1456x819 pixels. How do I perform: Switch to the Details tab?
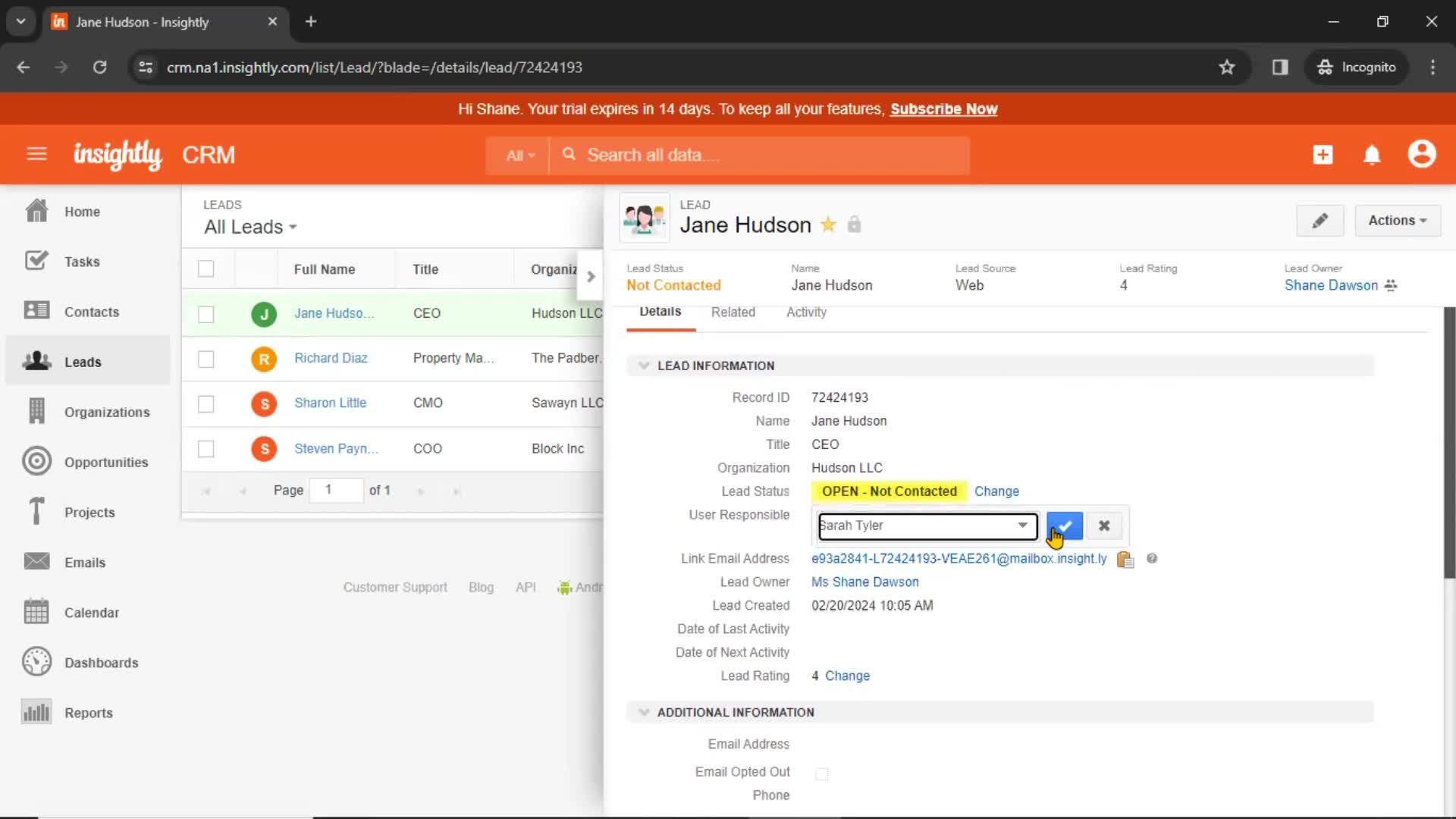coord(661,312)
